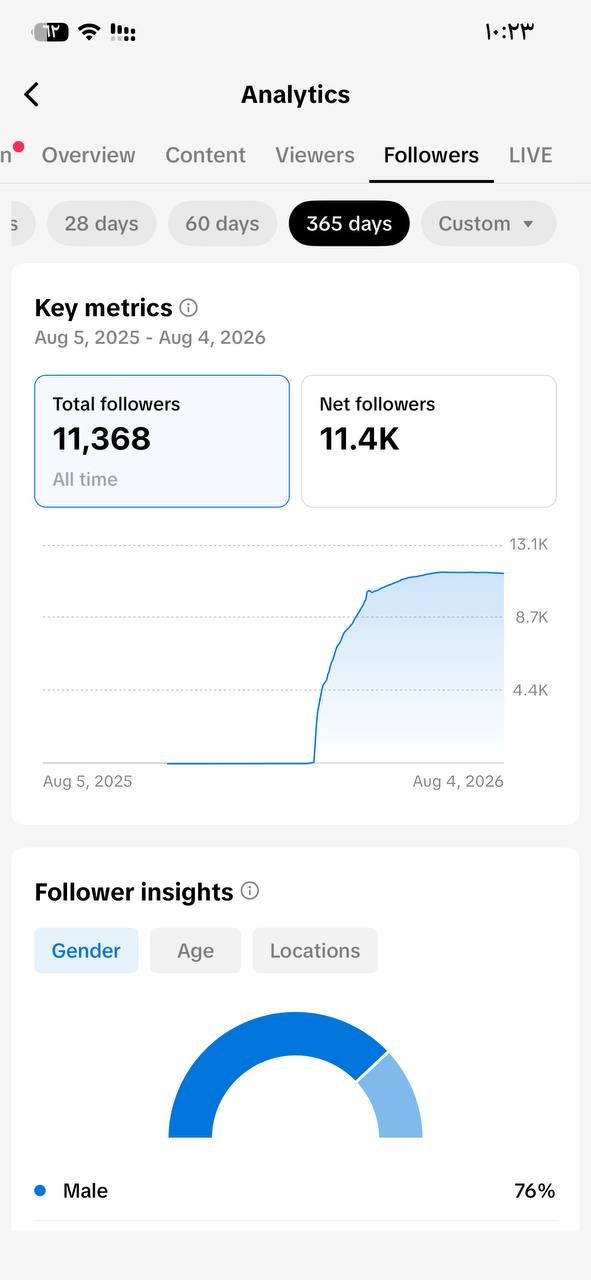591x1280 pixels.
Task: Switch to the Overview tab
Action: coord(88,155)
